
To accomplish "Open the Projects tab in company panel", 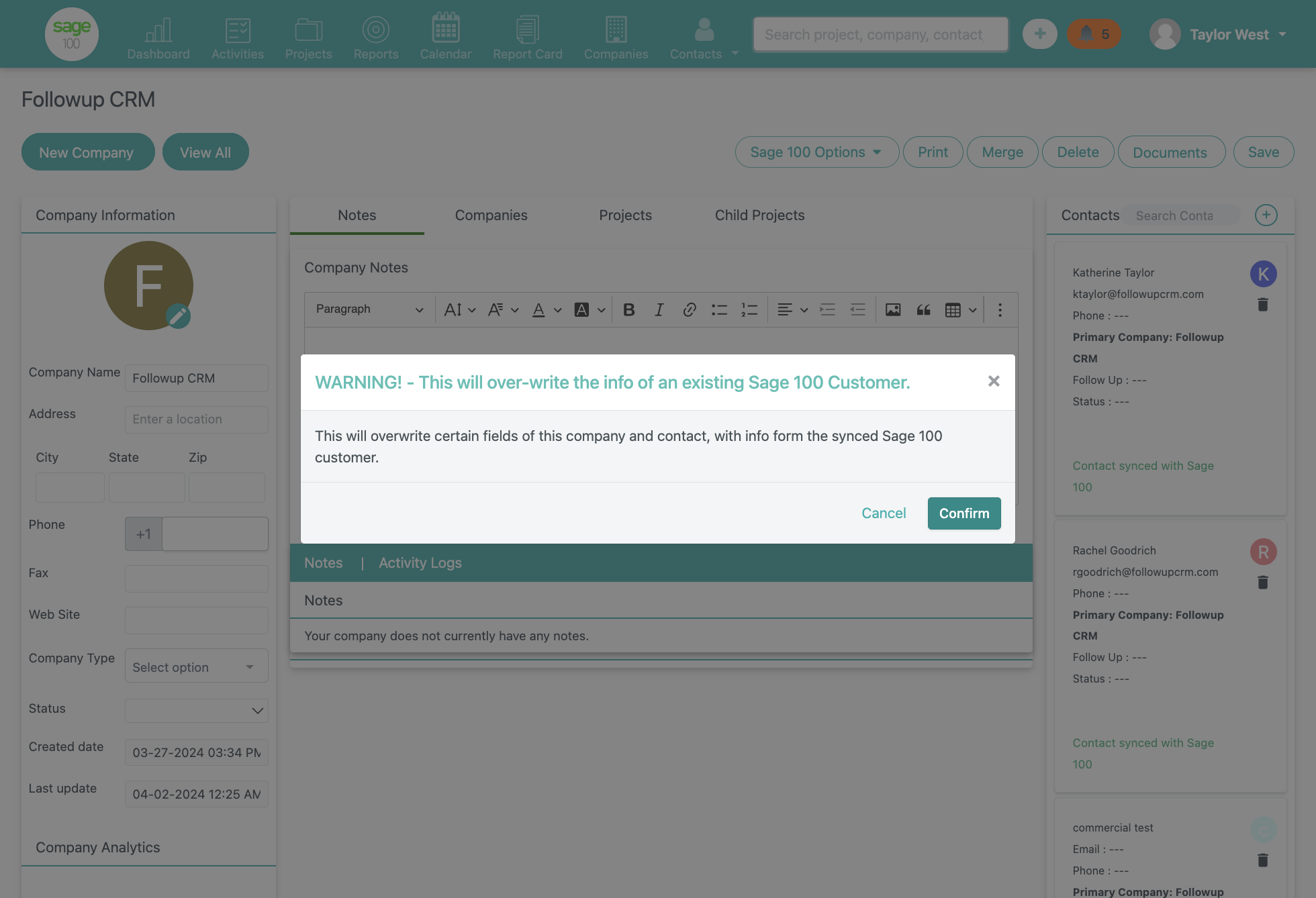I will (625, 215).
